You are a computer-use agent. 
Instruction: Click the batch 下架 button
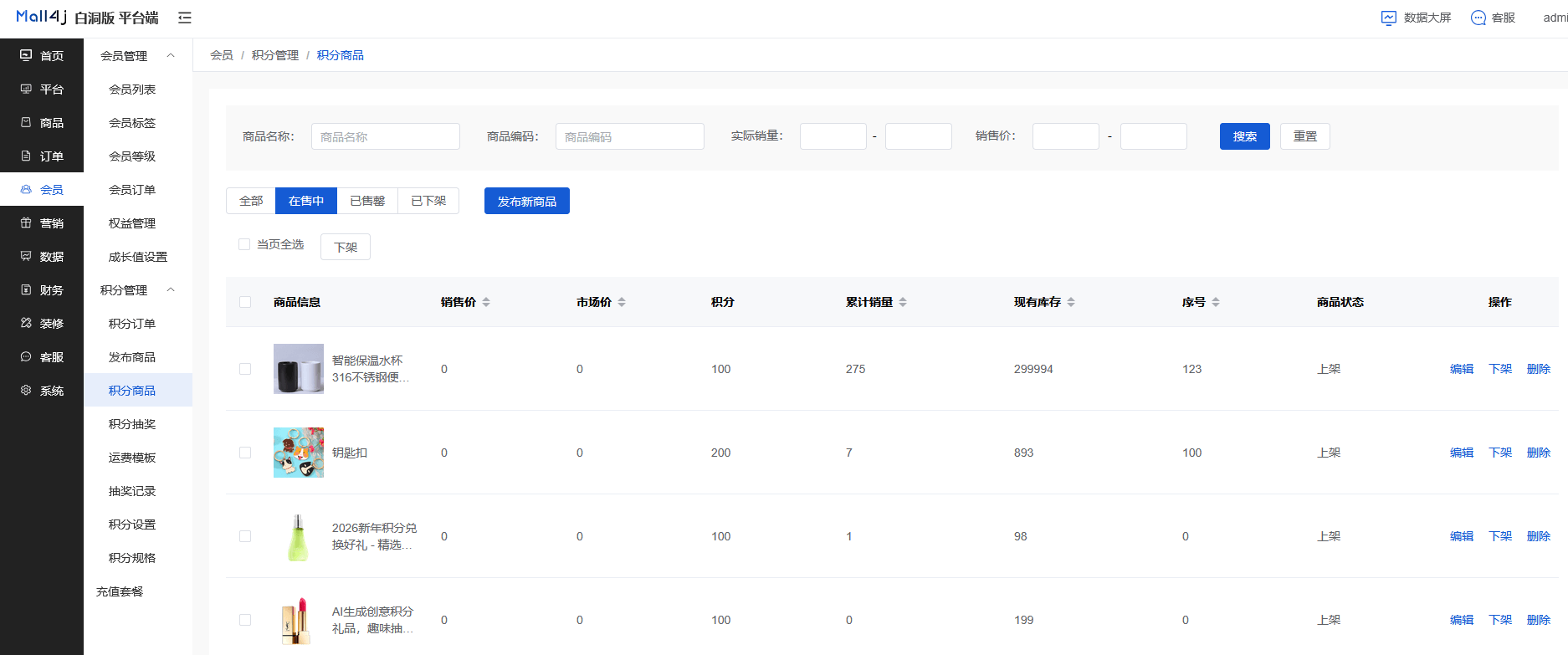point(346,247)
